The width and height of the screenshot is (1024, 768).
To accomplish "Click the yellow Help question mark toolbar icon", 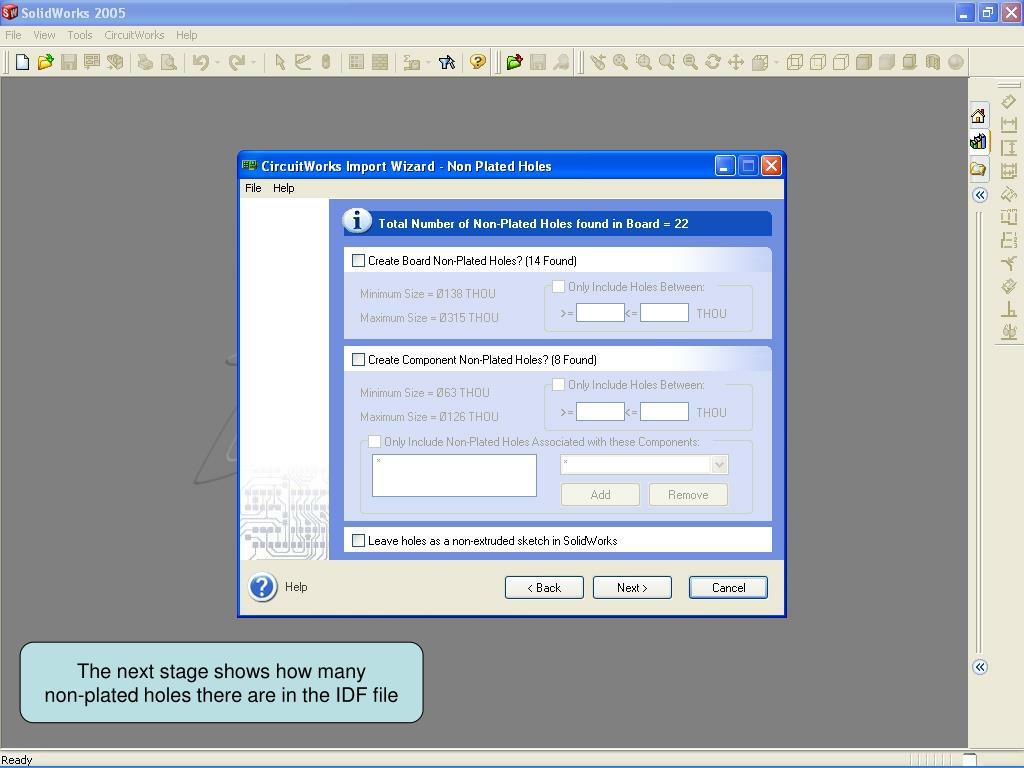I will click(478, 62).
